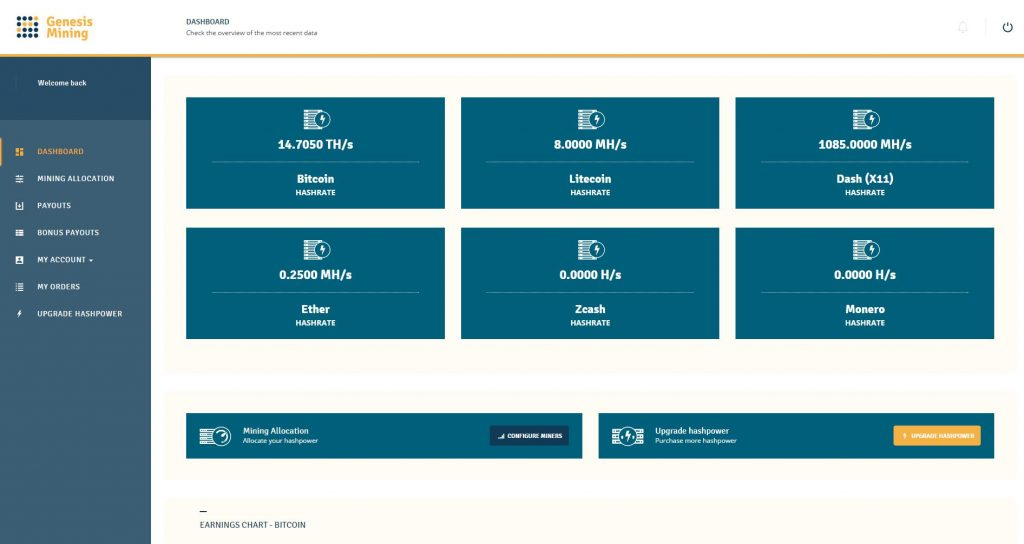
Task: Click the 0.2500 MH/s value
Action: click(x=315, y=275)
